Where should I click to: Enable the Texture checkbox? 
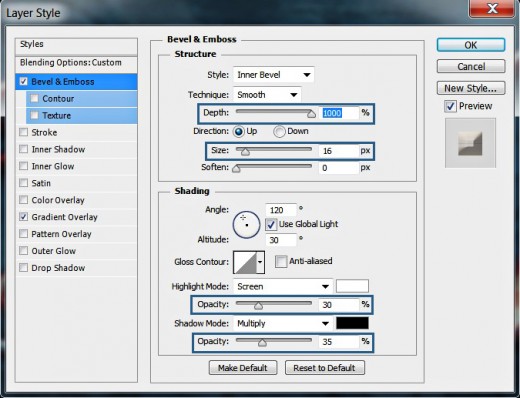(34, 115)
